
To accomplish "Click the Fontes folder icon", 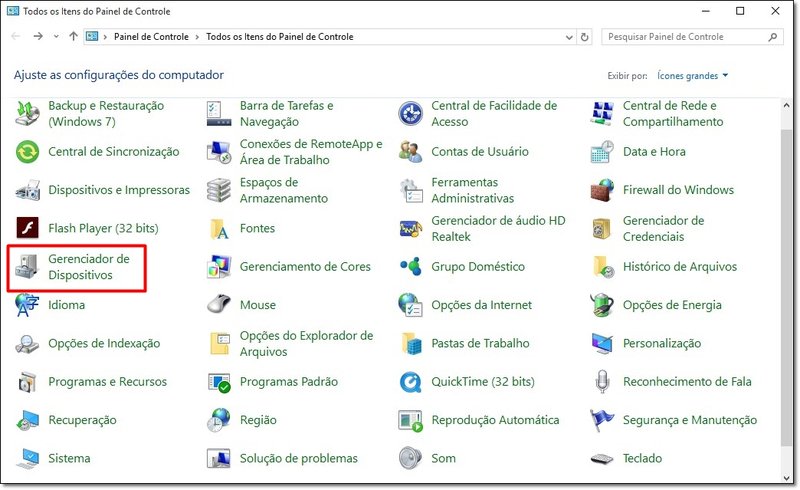I will [x=219, y=228].
